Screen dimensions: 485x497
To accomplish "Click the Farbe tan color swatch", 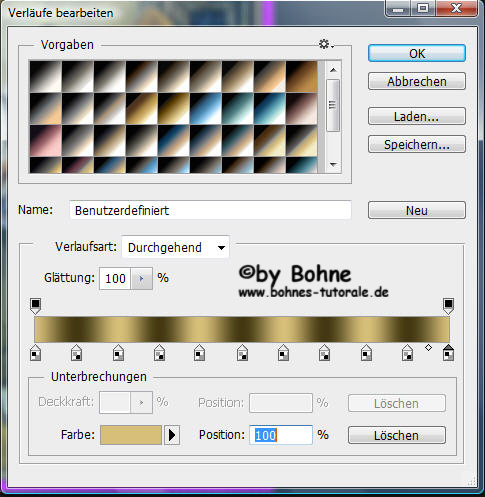I will [131, 435].
